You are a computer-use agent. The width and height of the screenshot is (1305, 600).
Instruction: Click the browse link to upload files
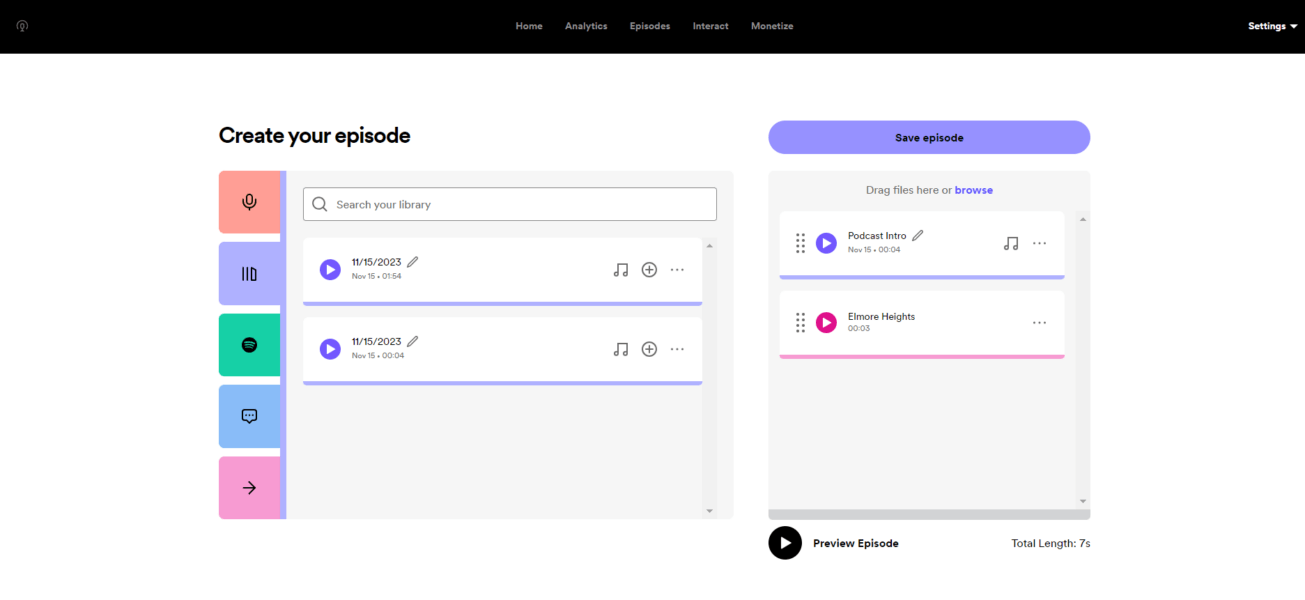pos(974,189)
